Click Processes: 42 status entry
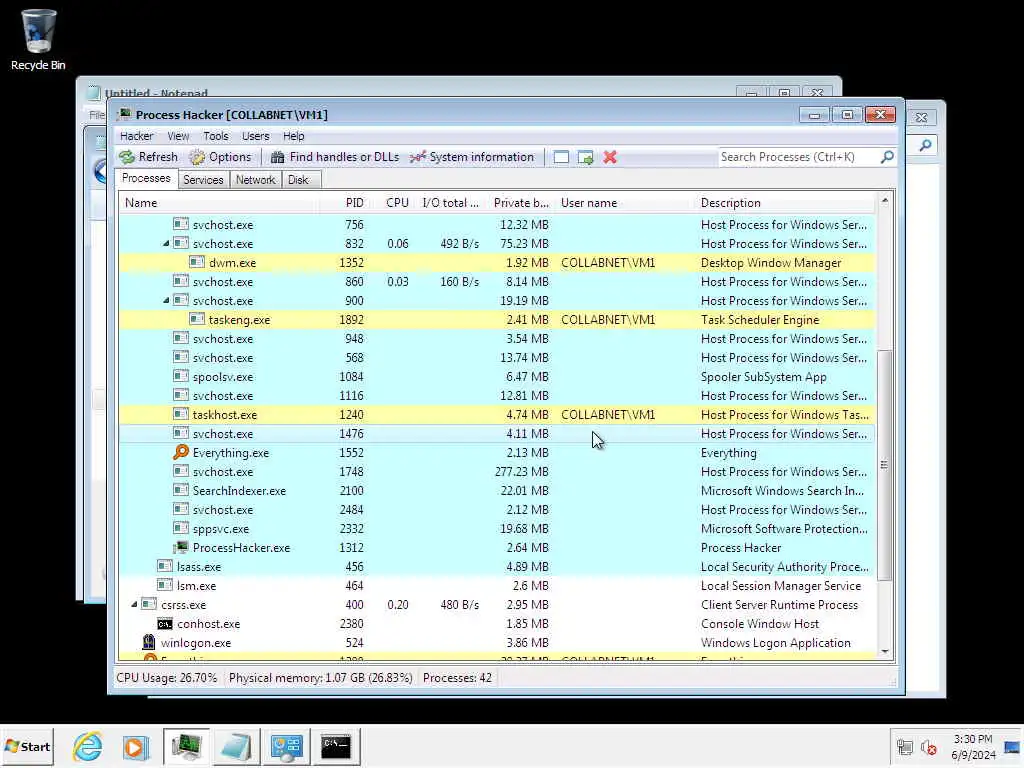1024x768 pixels. [457, 678]
